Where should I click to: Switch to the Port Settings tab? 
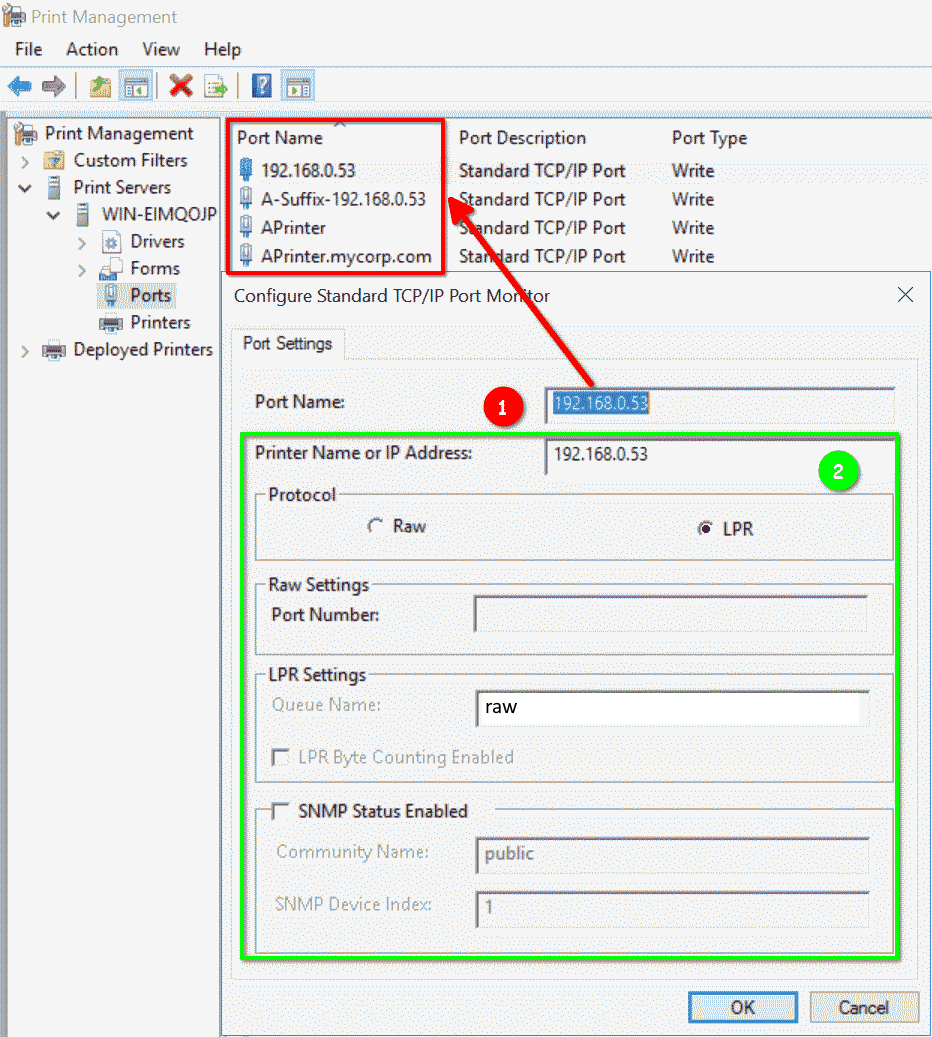[287, 343]
